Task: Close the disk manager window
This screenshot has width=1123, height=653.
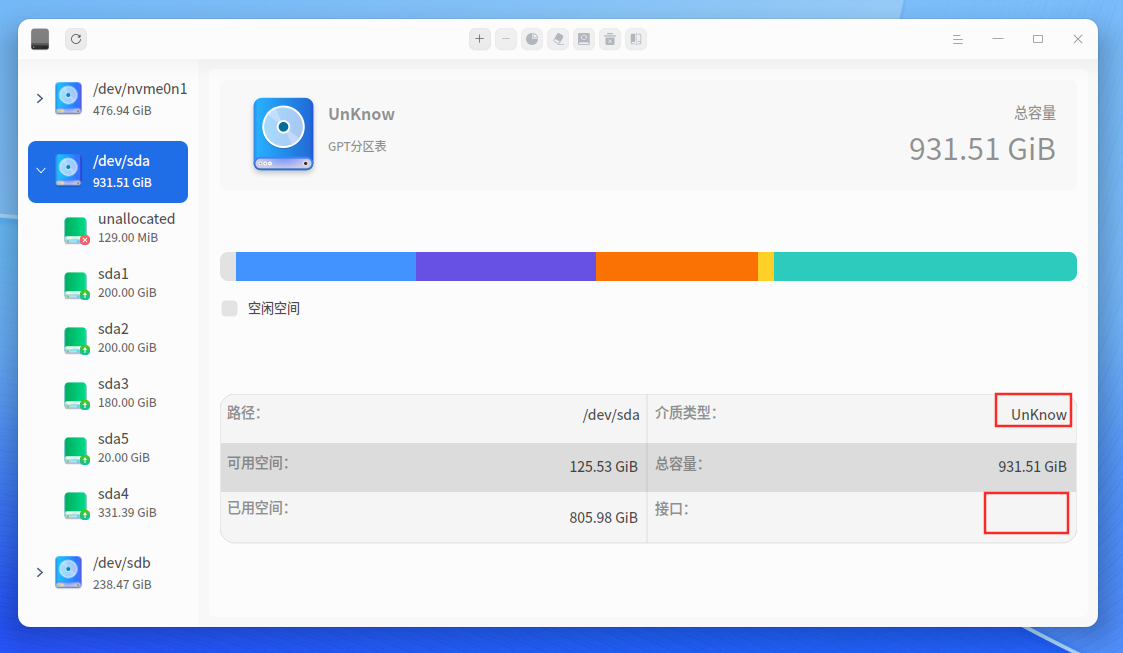Action: [x=1078, y=39]
